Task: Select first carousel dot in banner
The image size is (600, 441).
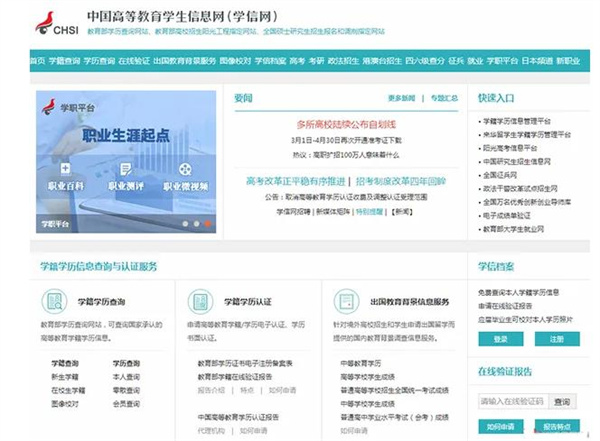Action: [185, 224]
